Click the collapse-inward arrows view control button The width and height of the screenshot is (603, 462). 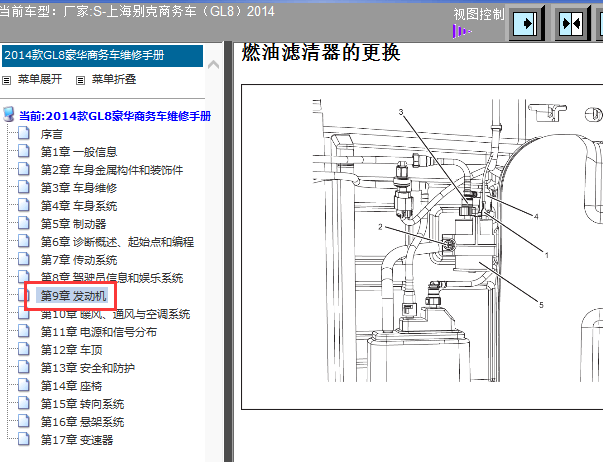pos(572,24)
